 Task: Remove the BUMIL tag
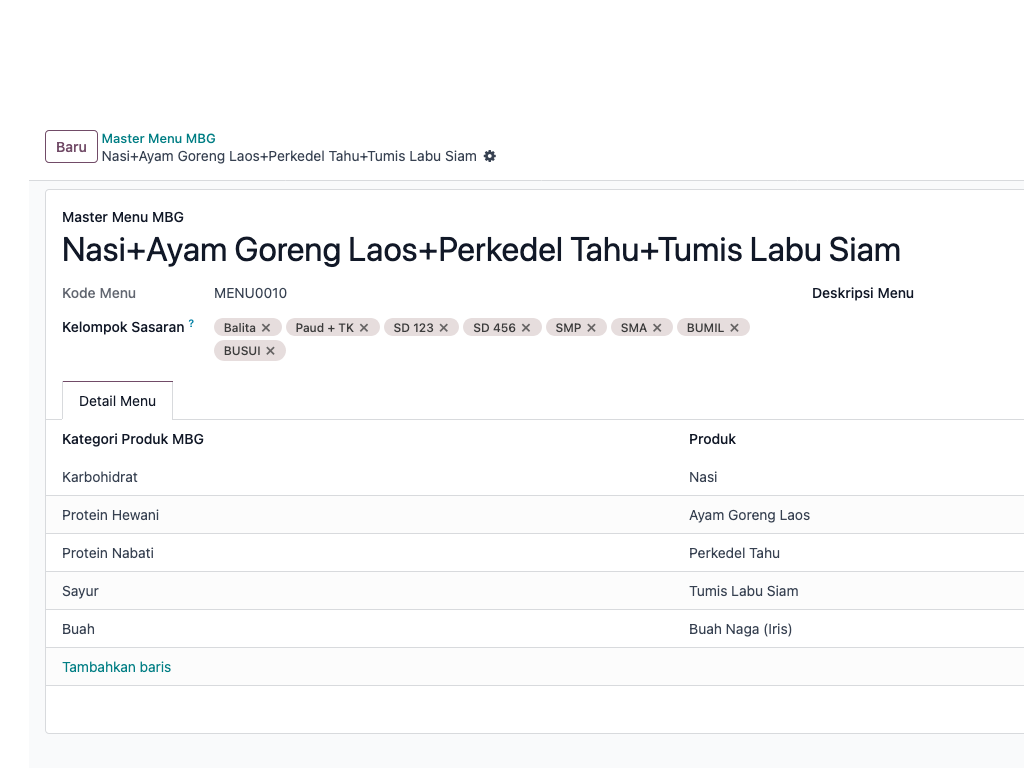734,328
